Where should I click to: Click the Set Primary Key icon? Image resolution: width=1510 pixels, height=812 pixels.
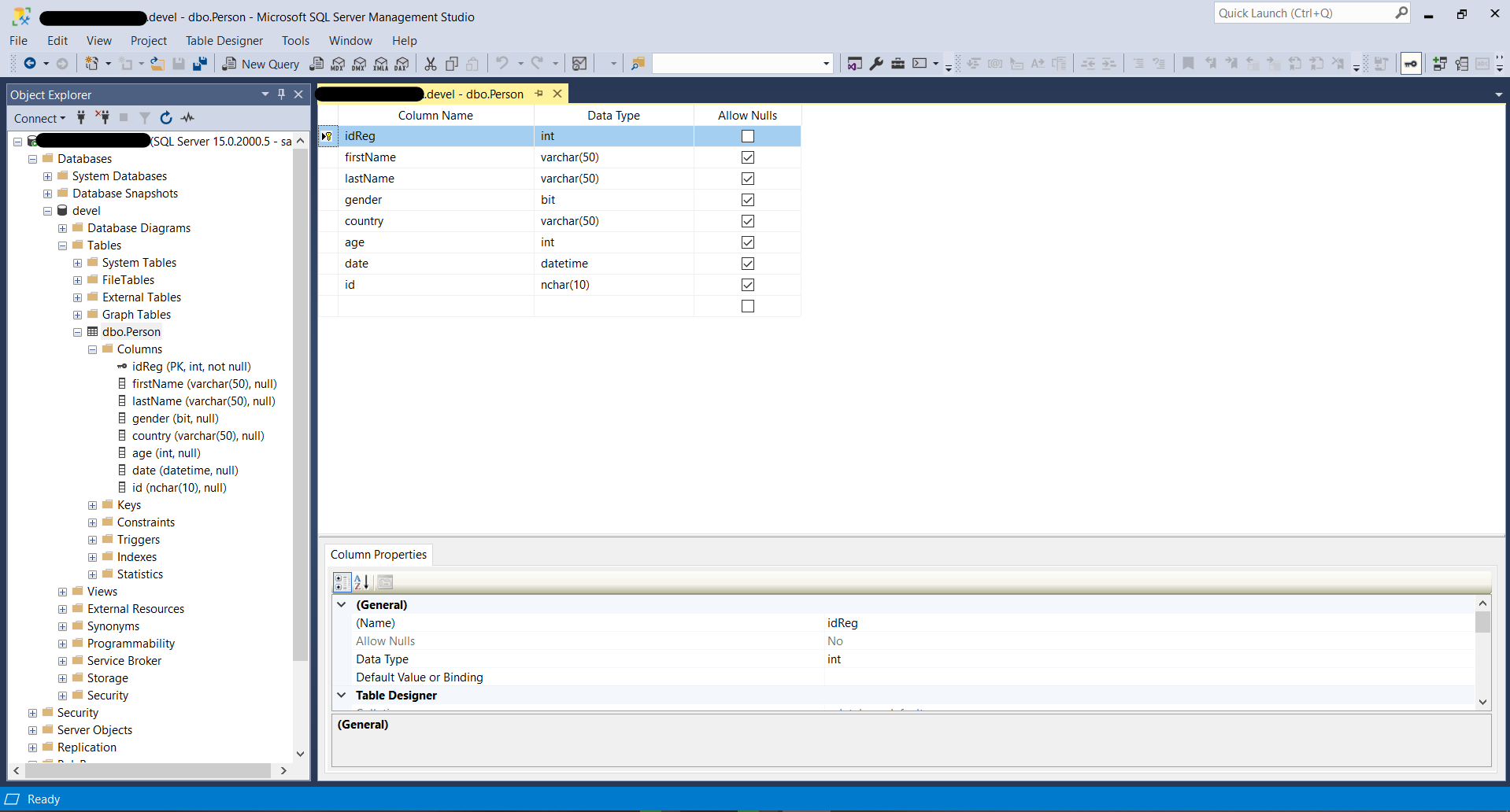tap(1410, 64)
